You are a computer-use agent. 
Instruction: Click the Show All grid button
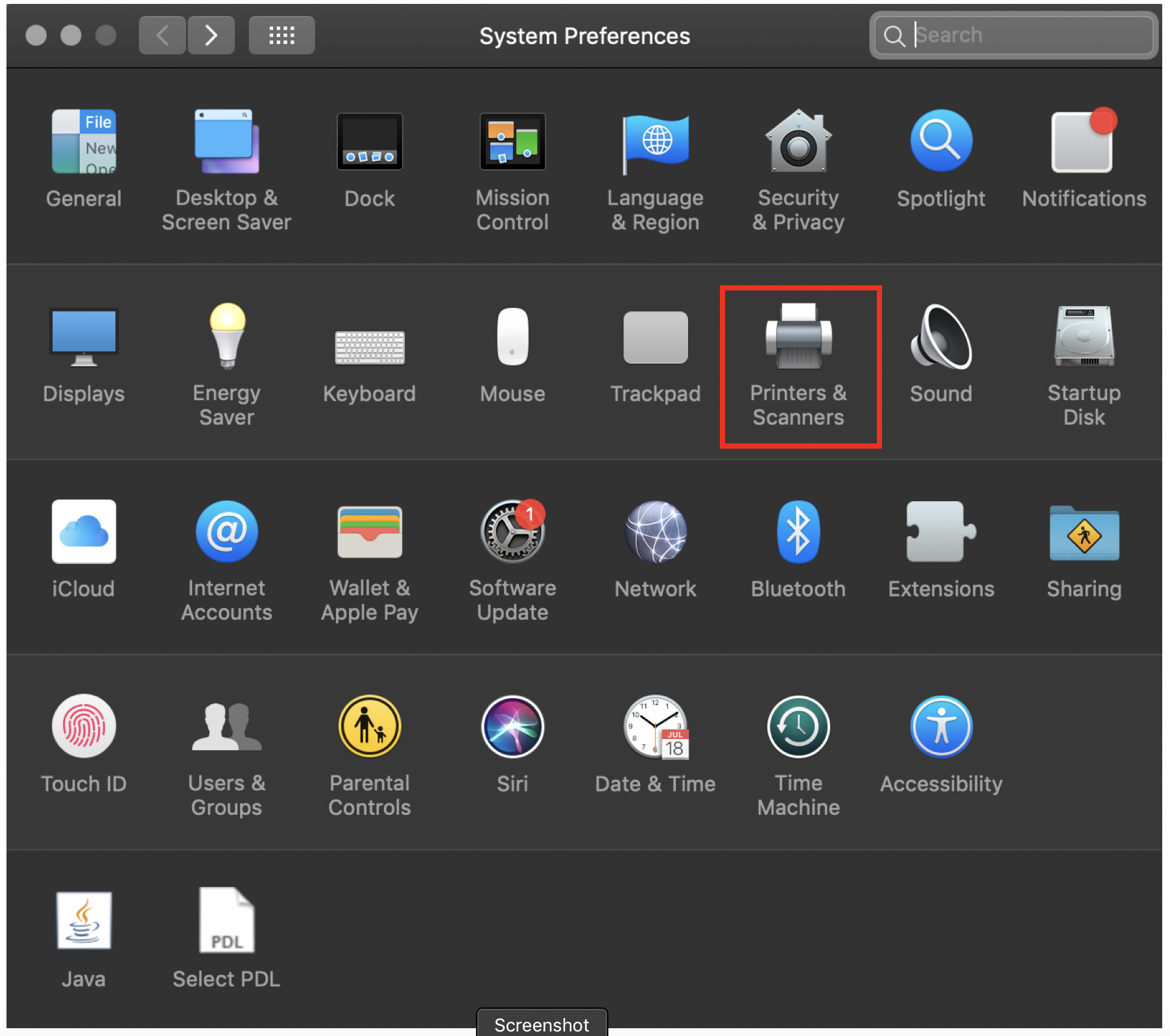tap(281, 35)
